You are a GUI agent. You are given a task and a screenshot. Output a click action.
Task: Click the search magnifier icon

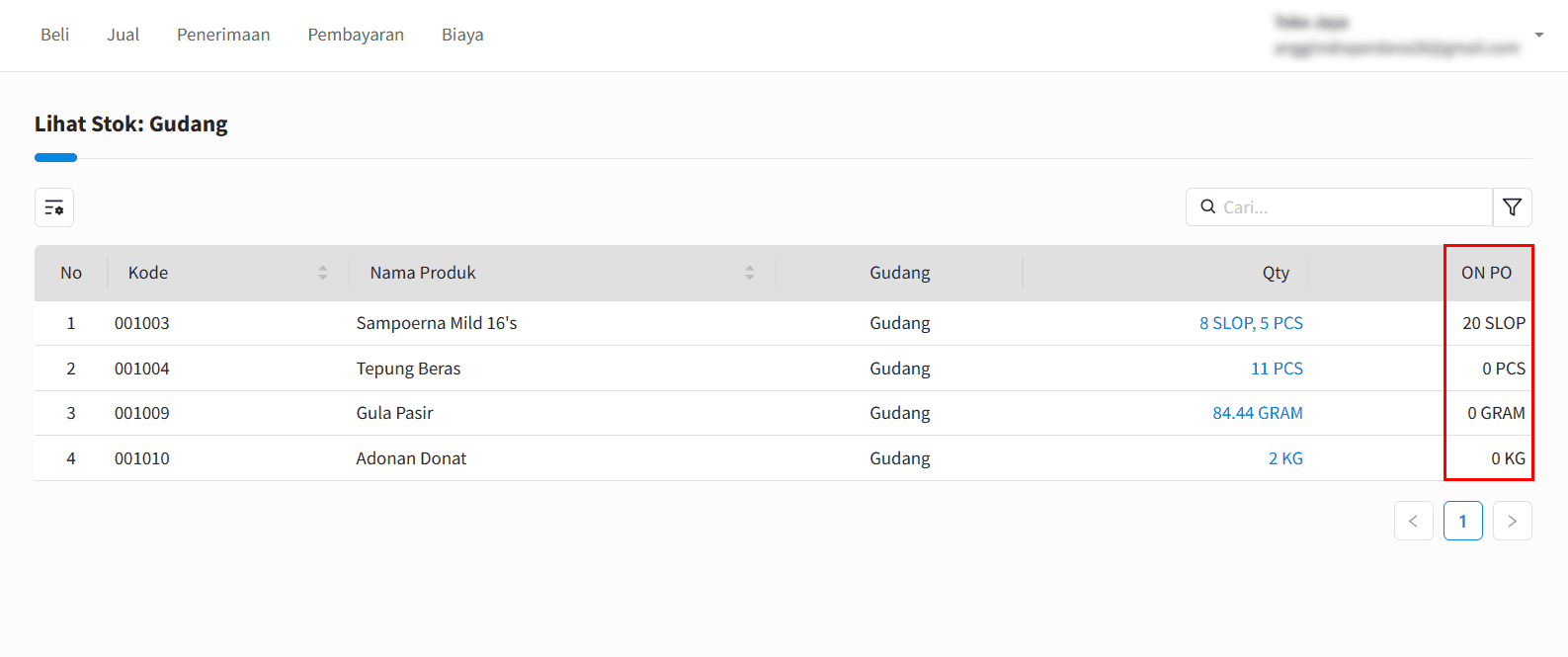pyautogui.click(x=1207, y=207)
